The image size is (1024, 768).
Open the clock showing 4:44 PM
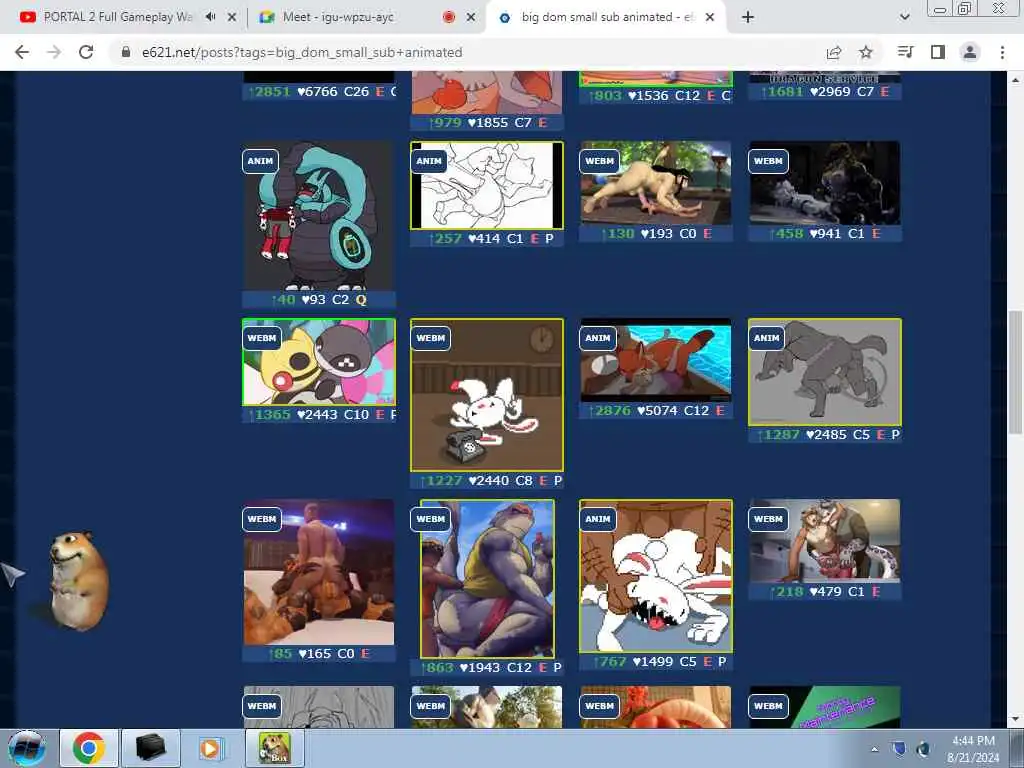click(x=973, y=748)
